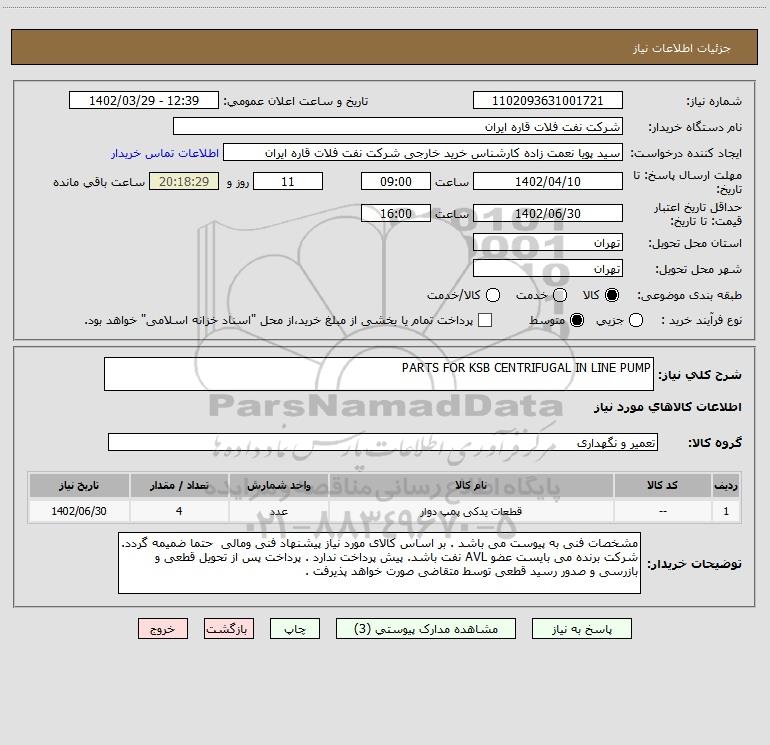Click the response deadline date 1402/04/10
770x745 pixels.
[548, 182]
